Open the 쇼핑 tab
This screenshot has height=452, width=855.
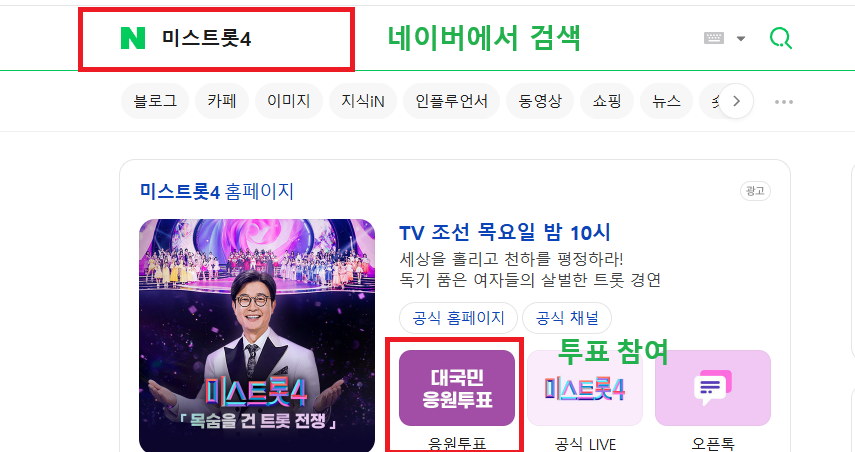click(607, 101)
